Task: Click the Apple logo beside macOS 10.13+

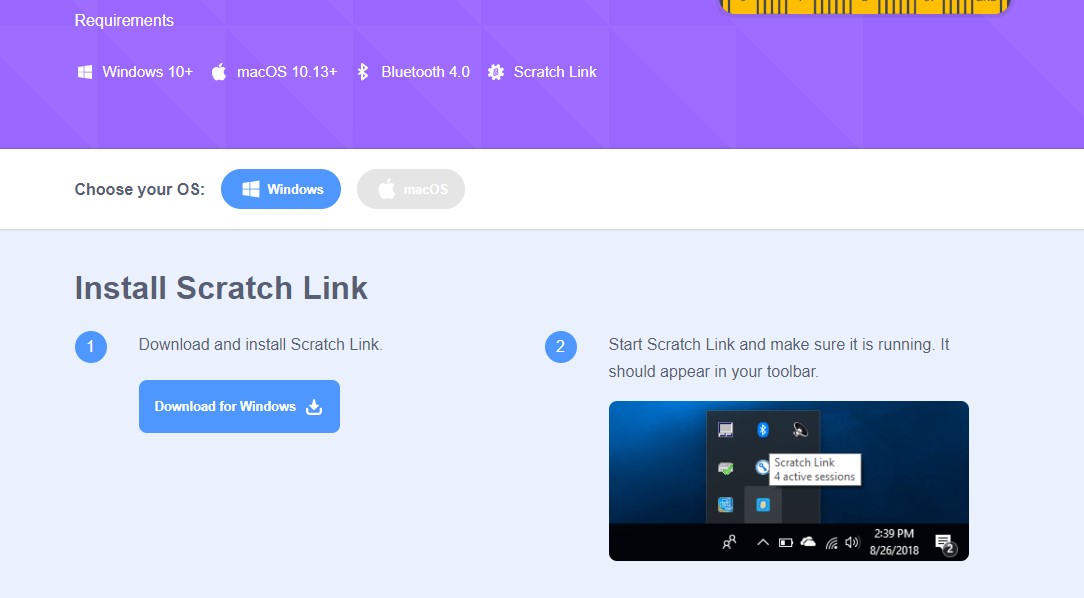Action: point(218,72)
